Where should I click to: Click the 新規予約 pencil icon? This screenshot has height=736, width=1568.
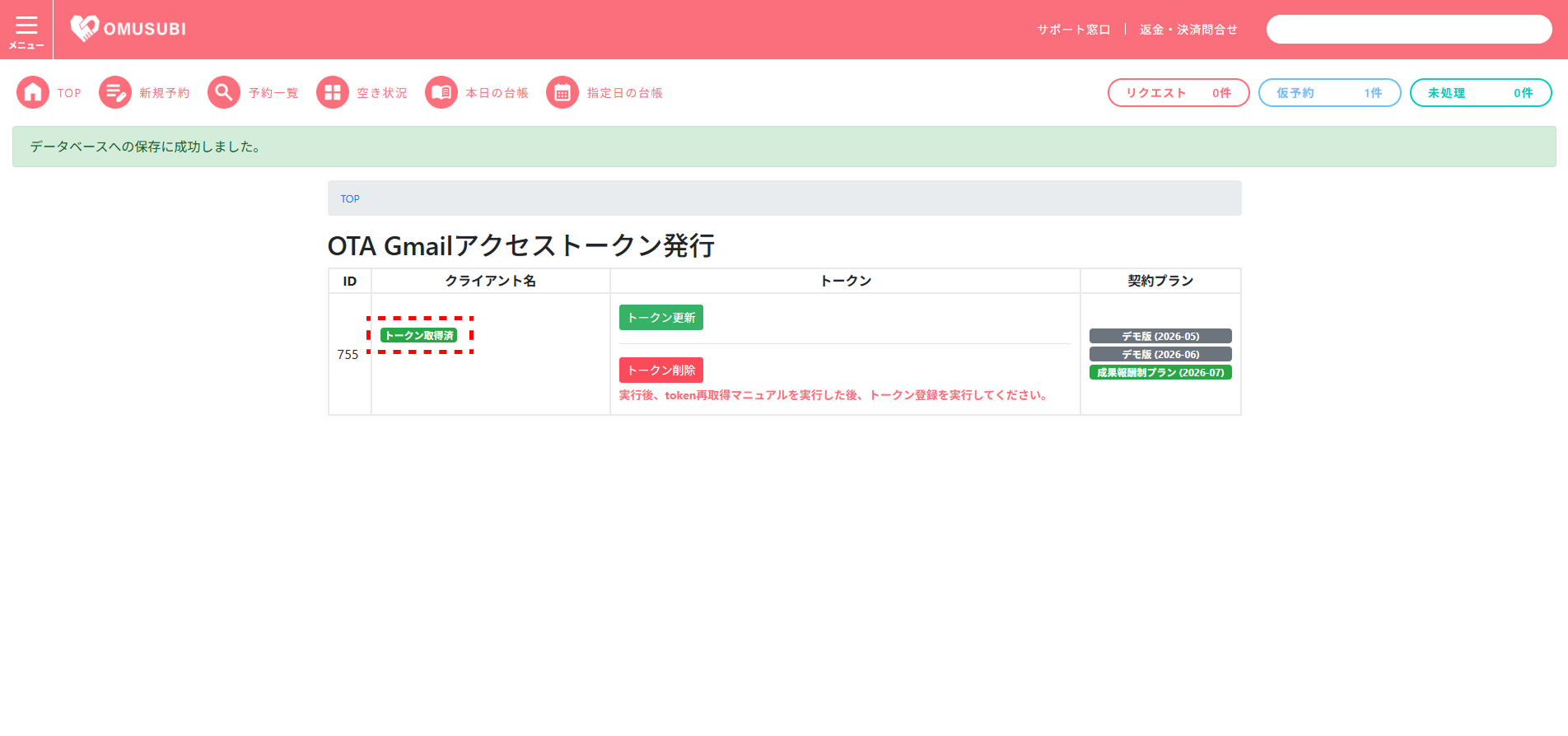[115, 93]
